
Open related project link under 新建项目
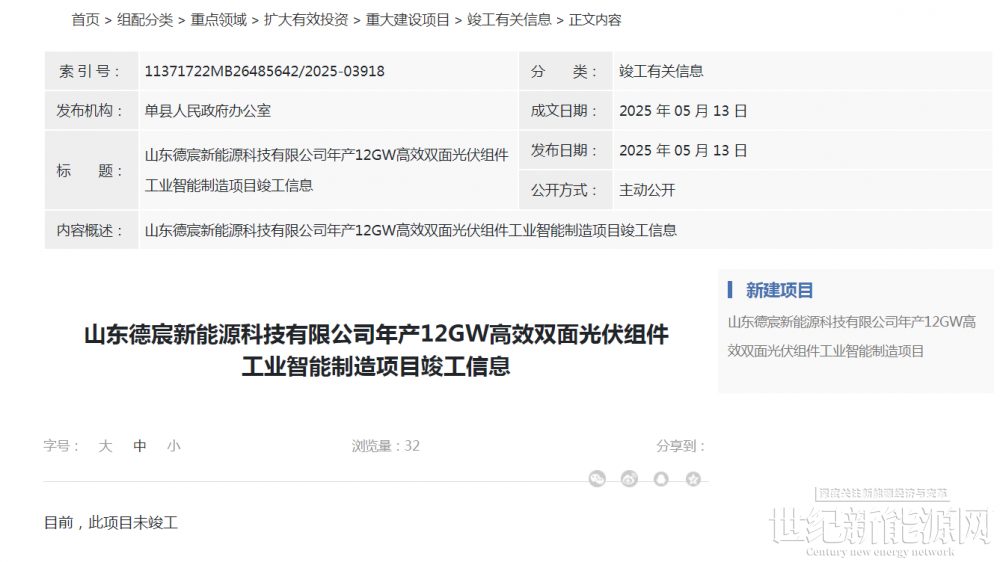[851, 336]
